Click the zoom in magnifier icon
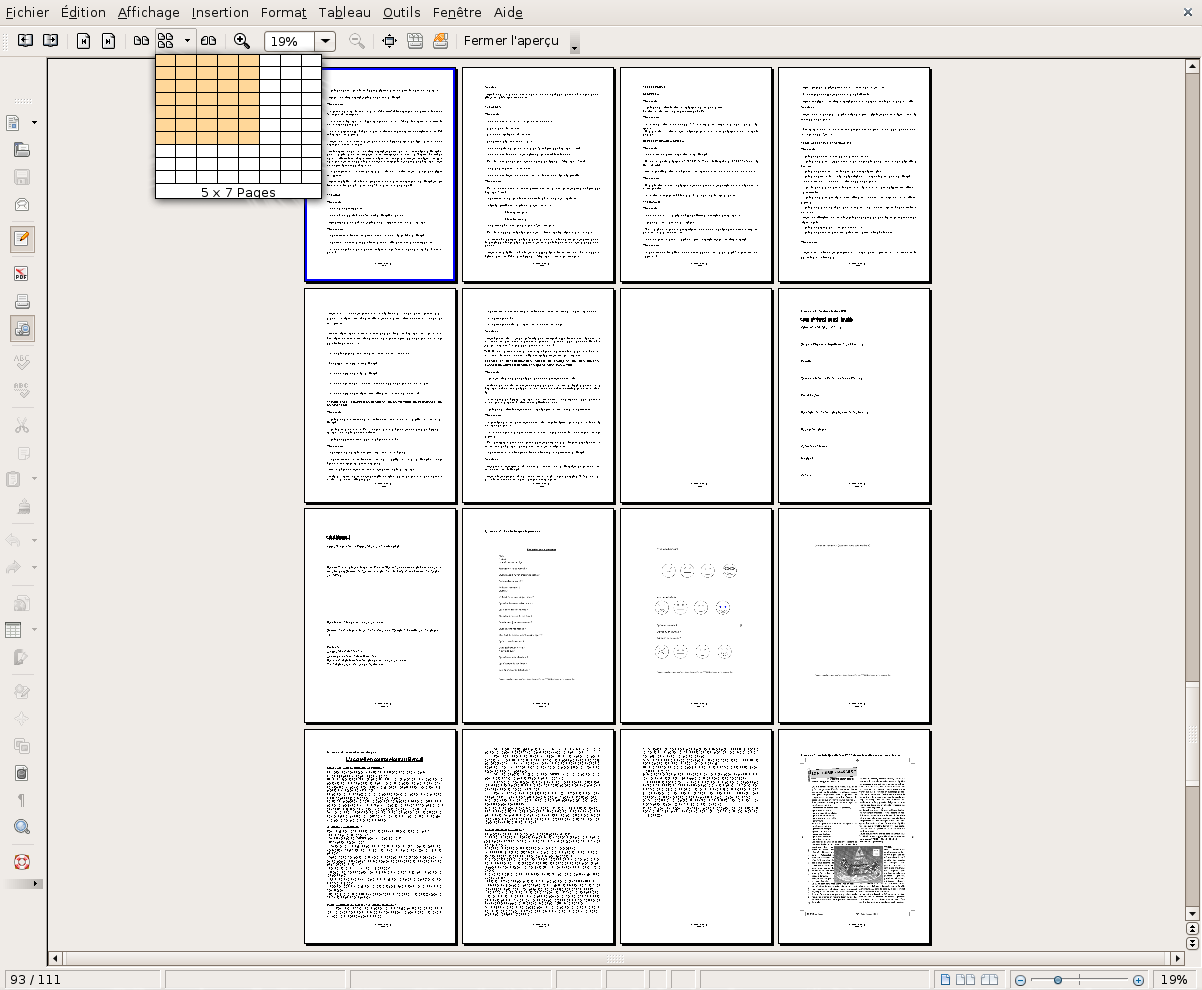This screenshot has height=990, width=1202. coord(242,41)
